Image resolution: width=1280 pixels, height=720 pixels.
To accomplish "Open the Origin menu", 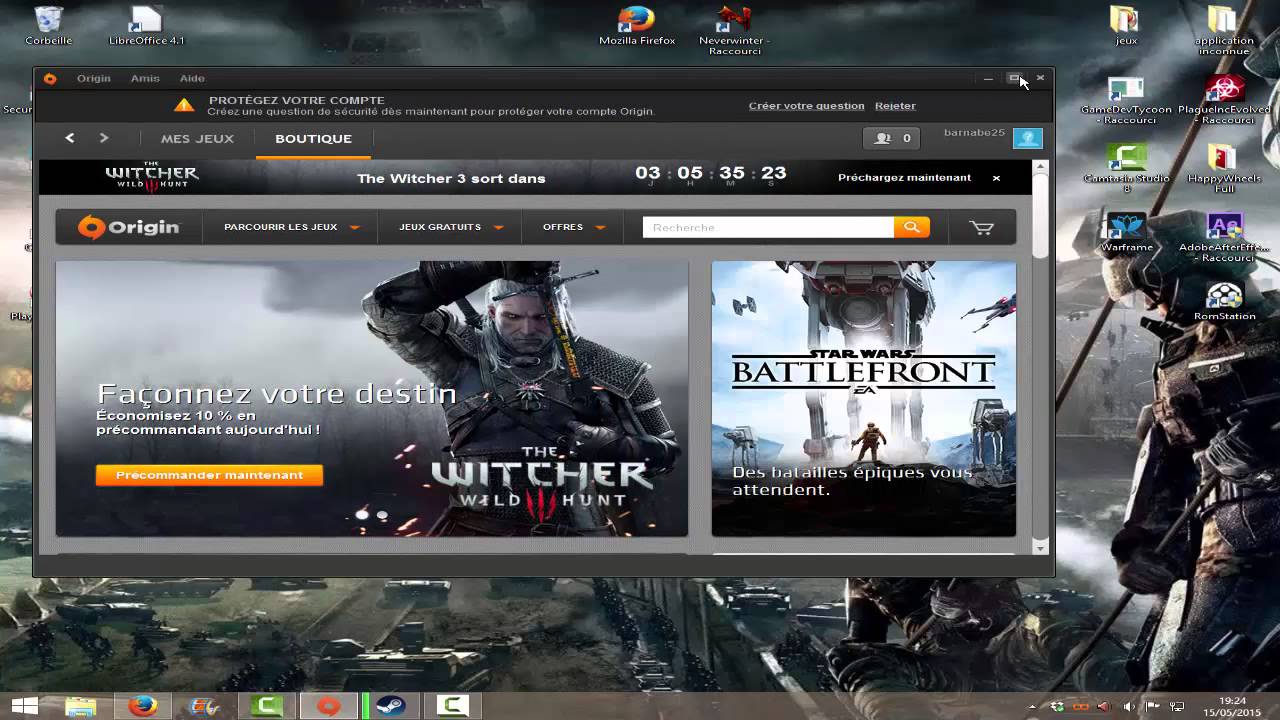I will pos(94,79).
